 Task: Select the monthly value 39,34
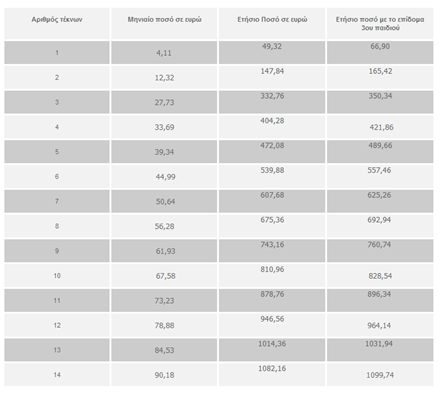pyautogui.click(x=164, y=152)
